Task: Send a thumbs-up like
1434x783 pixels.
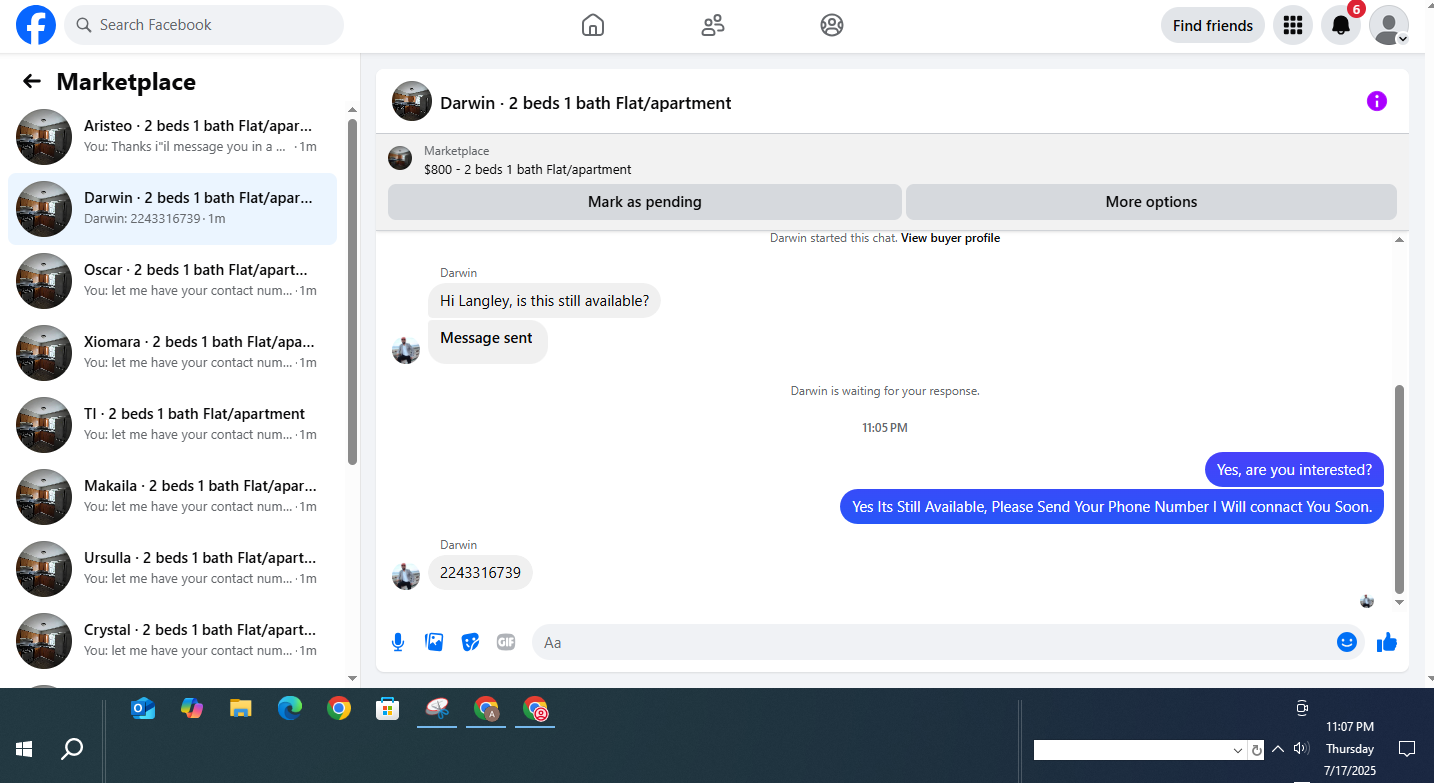Action: (1387, 642)
